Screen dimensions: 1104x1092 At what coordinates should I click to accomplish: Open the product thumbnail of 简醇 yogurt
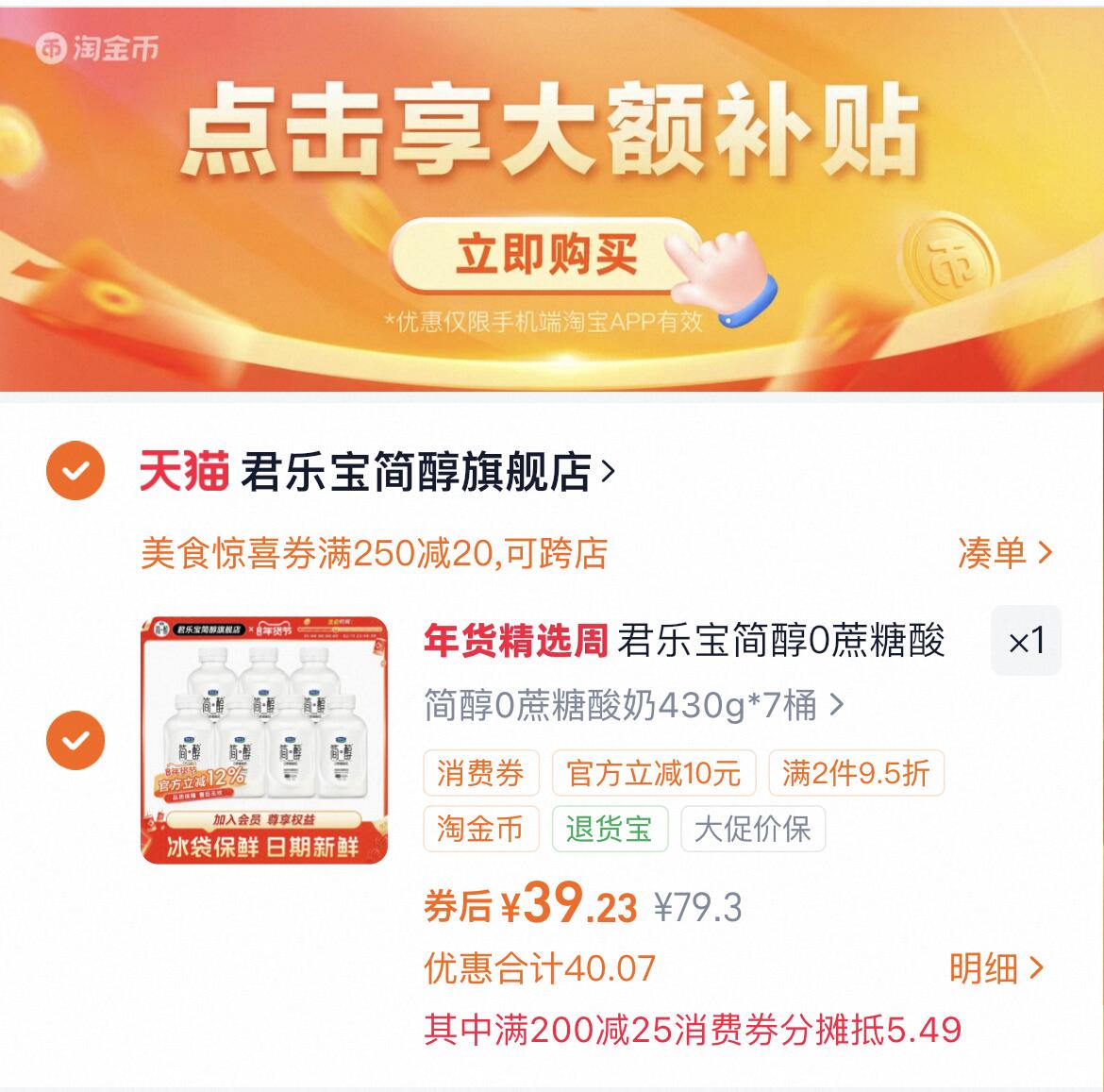coord(265,740)
